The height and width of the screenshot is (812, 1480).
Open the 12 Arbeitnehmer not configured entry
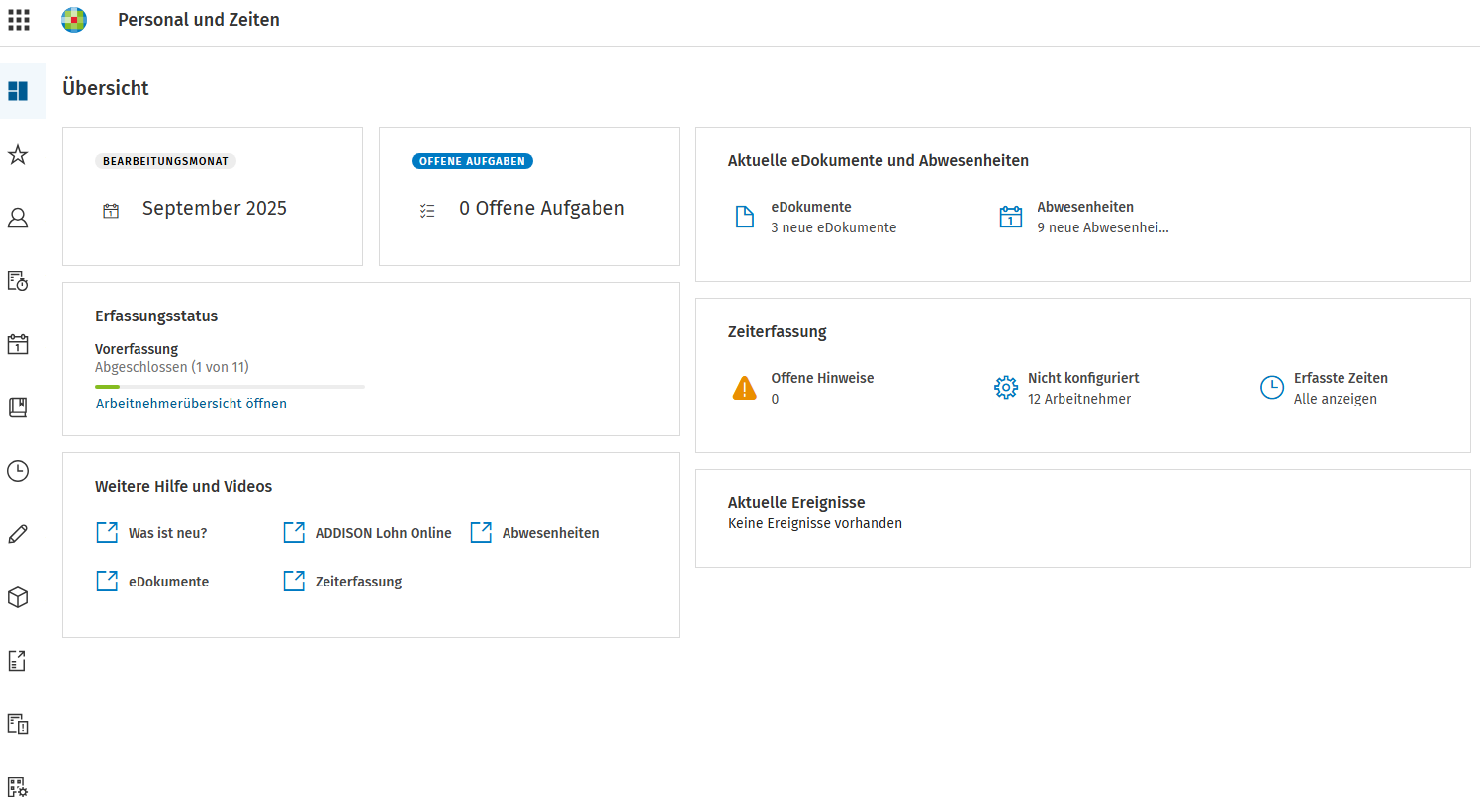click(x=1079, y=399)
